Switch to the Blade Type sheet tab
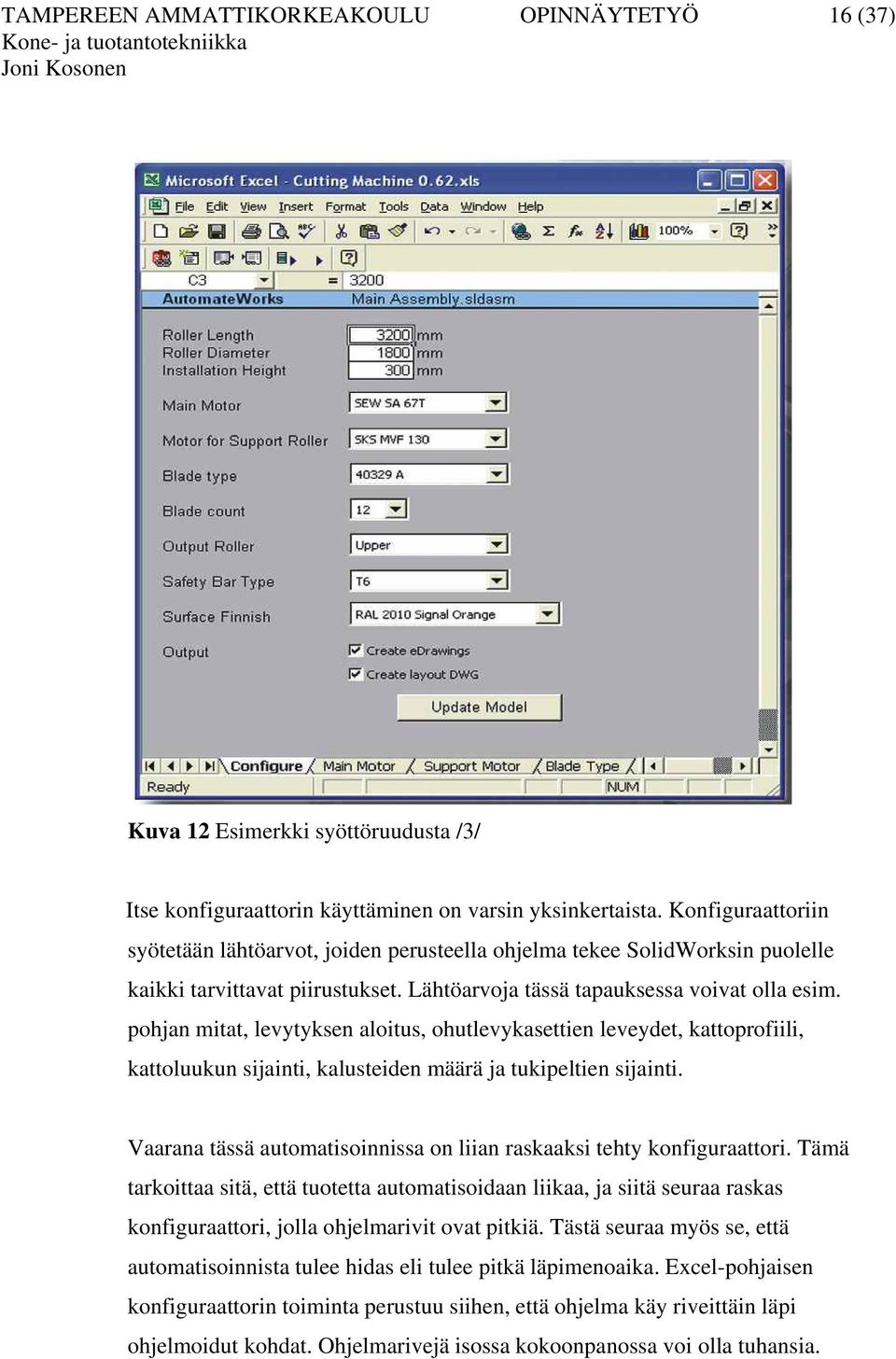 point(582,766)
